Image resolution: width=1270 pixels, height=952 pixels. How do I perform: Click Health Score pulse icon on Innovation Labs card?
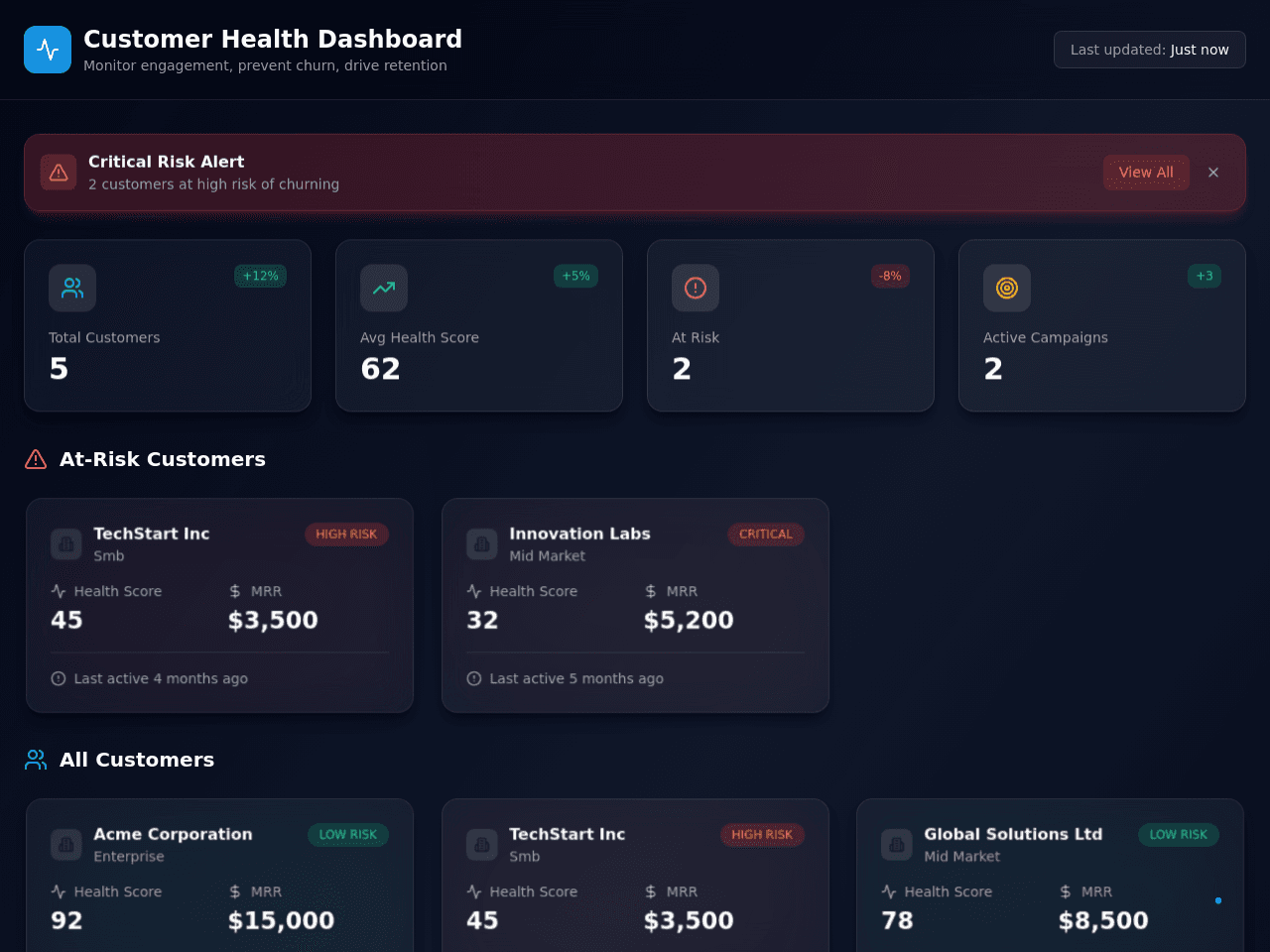(474, 591)
